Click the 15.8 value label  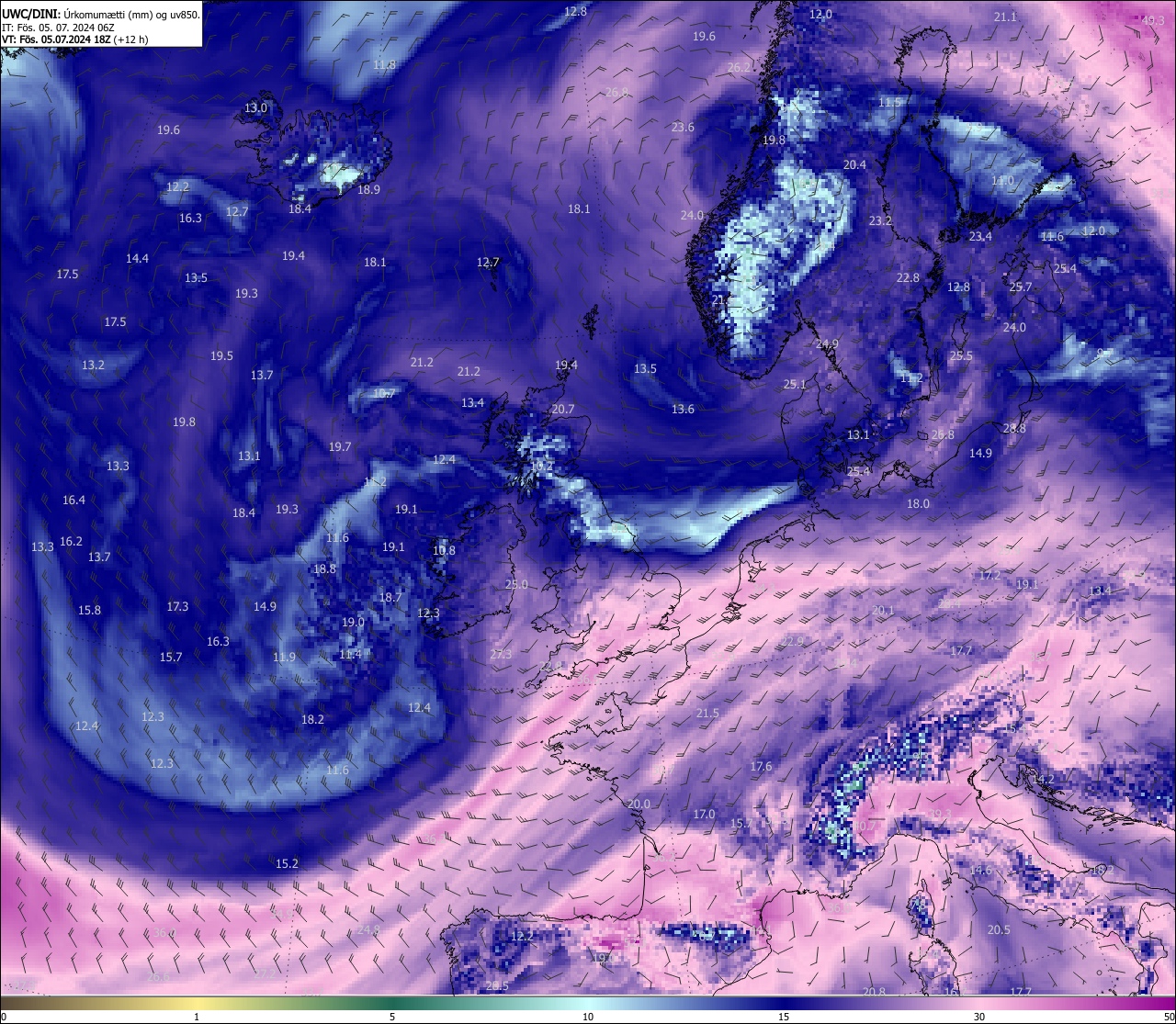coord(89,611)
